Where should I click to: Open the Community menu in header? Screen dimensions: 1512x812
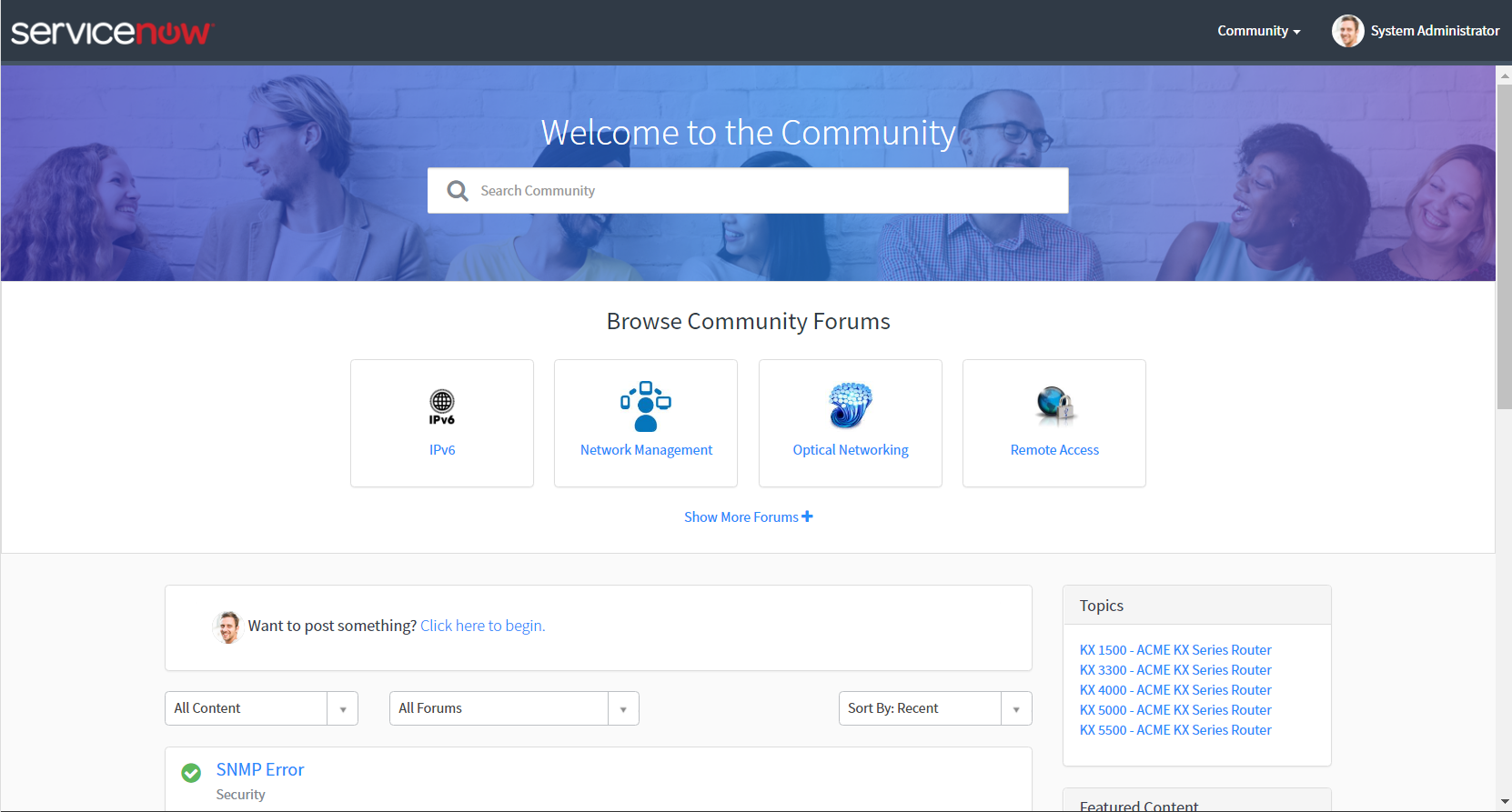pos(1259,31)
